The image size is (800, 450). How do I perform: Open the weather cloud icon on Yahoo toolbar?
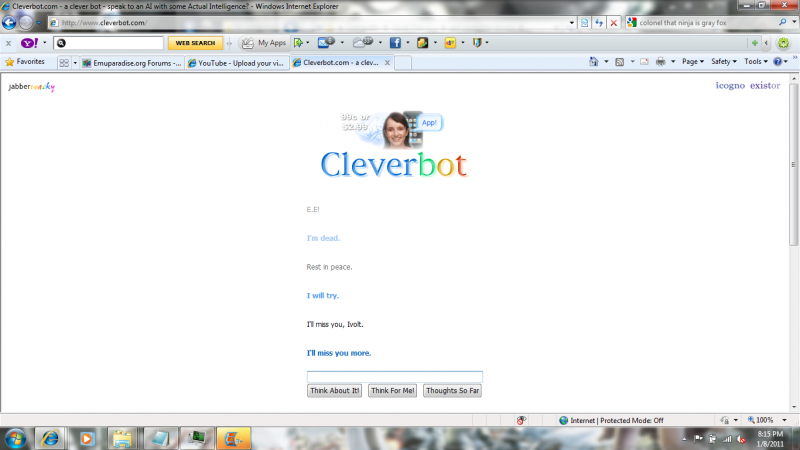(363, 42)
